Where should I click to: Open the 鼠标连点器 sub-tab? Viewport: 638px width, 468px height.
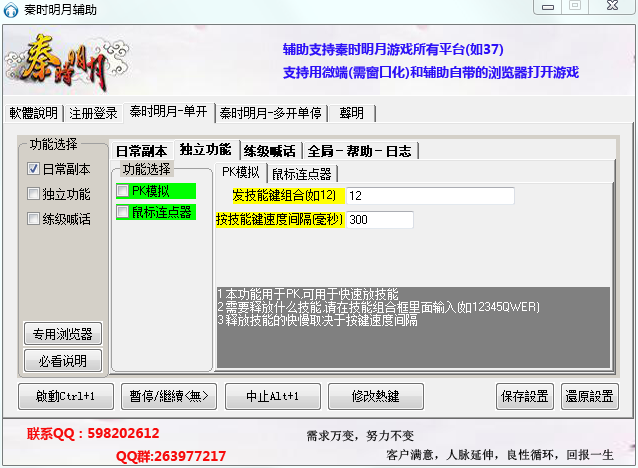pyautogui.click(x=301, y=173)
